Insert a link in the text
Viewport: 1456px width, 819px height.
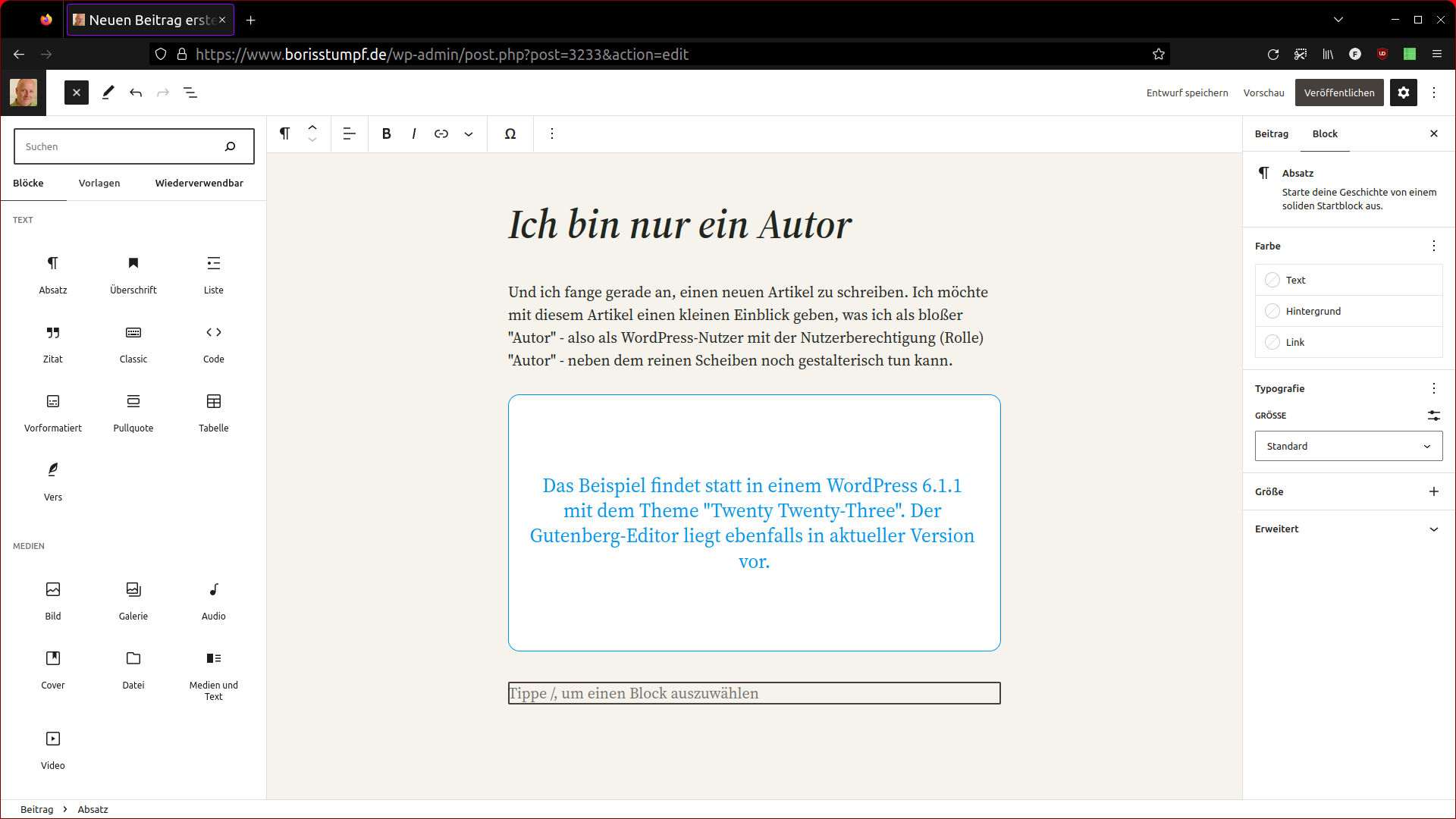[x=441, y=133]
